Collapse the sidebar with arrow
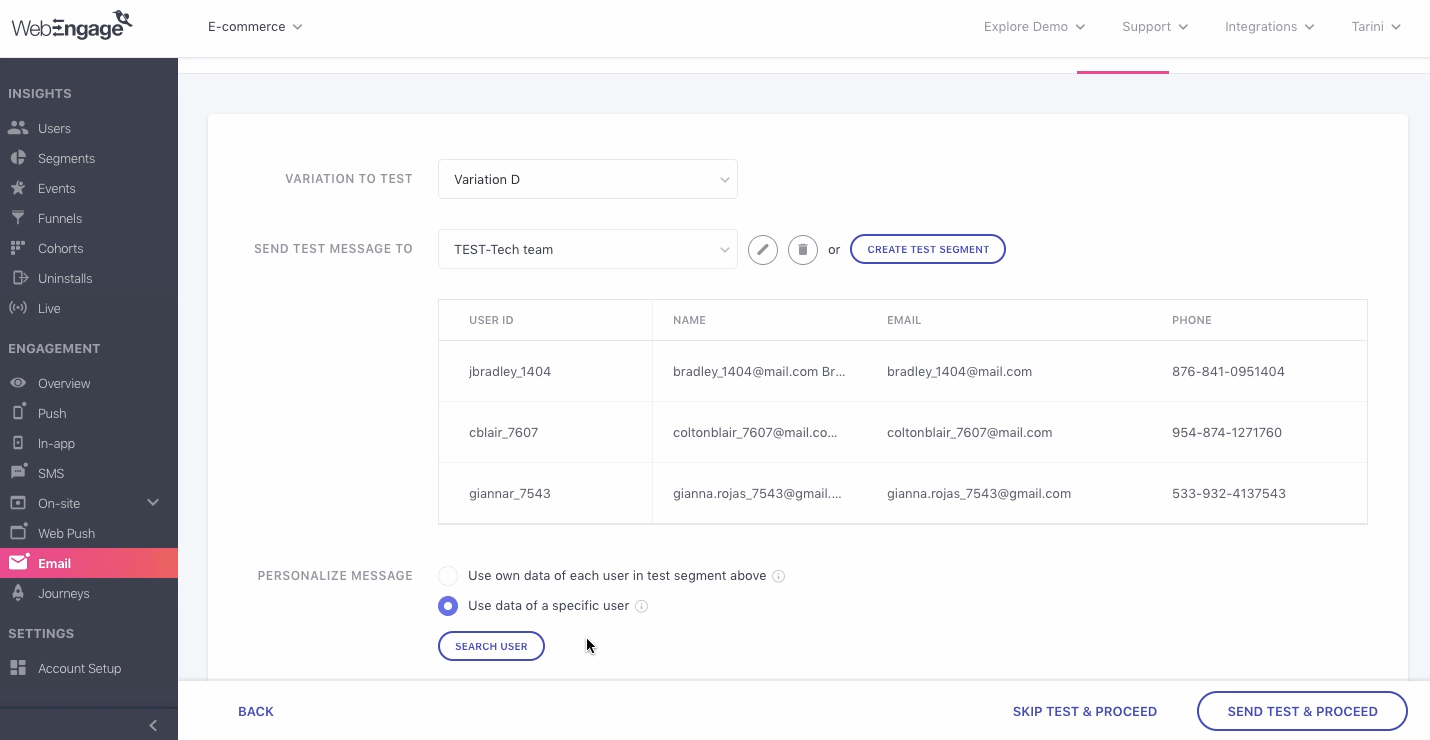Viewport: 1430px width, 740px height. tap(153, 725)
